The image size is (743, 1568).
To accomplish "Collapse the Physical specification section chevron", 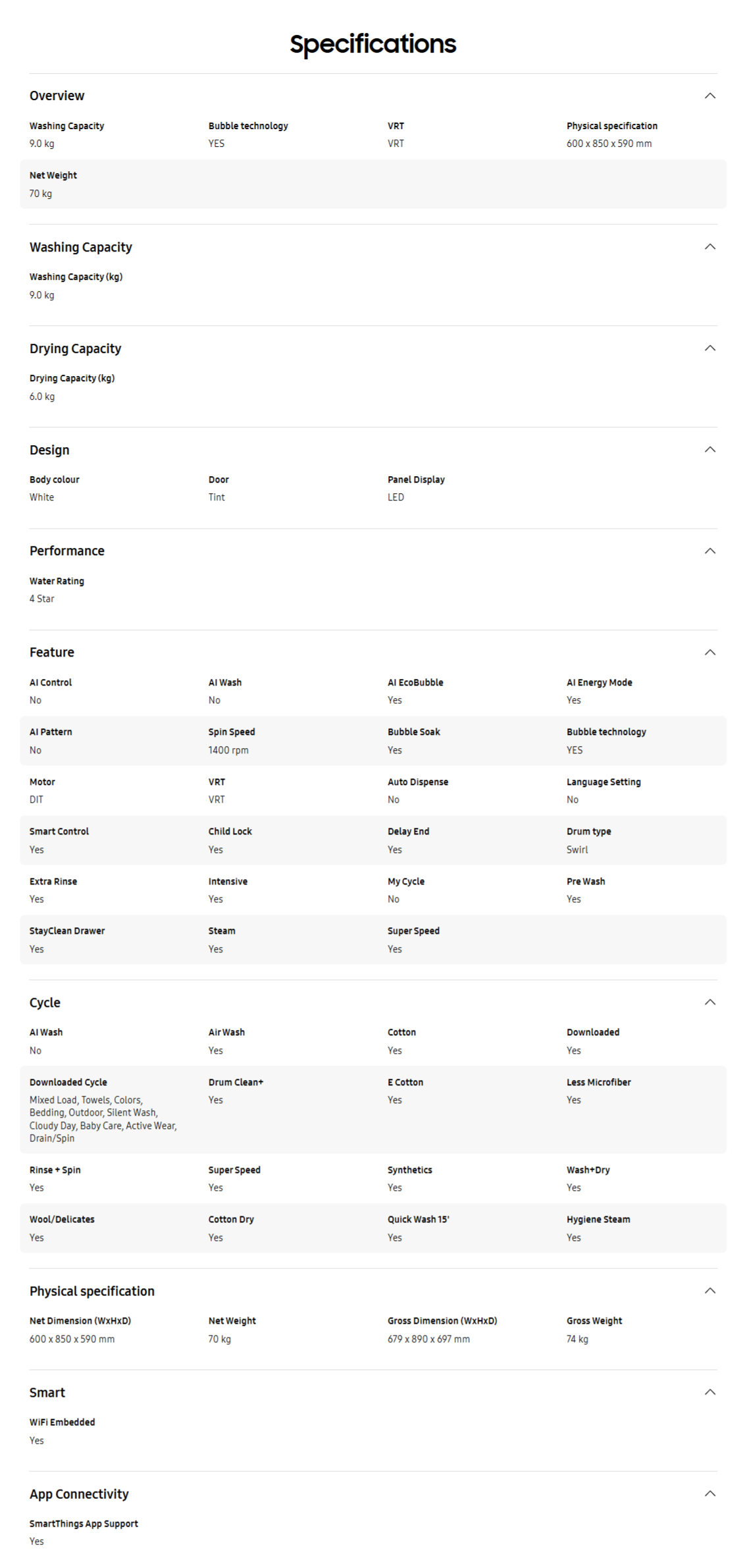I will tap(709, 1290).
